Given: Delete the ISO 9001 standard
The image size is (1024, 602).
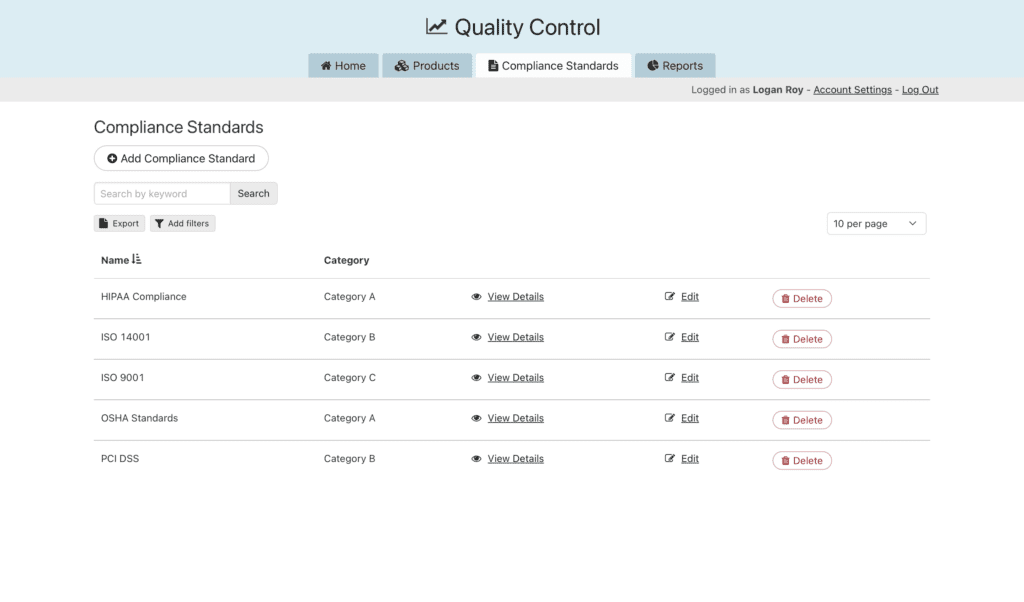Looking at the screenshot, I should [x=801, y=380].
